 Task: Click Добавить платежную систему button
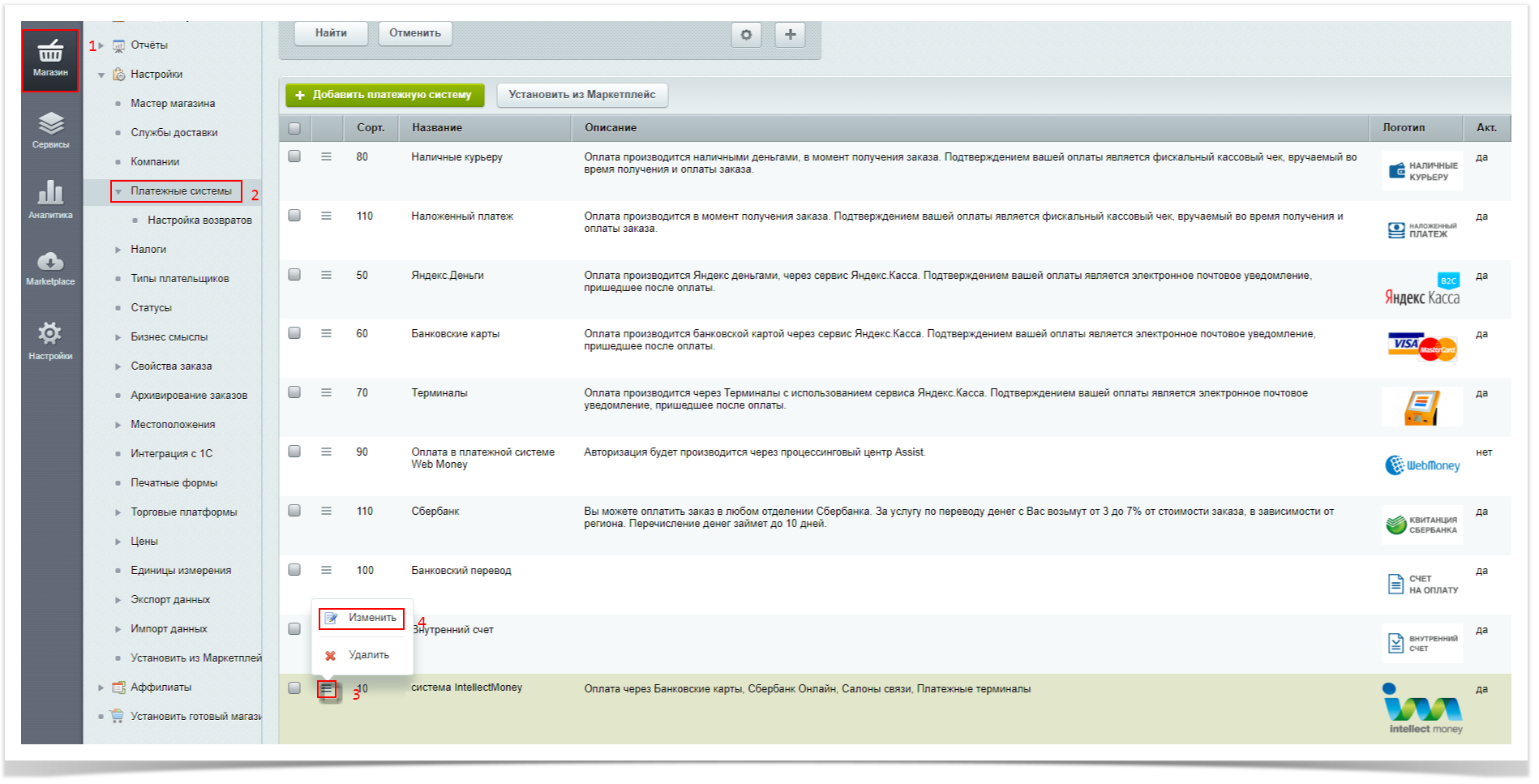(384, 95)
